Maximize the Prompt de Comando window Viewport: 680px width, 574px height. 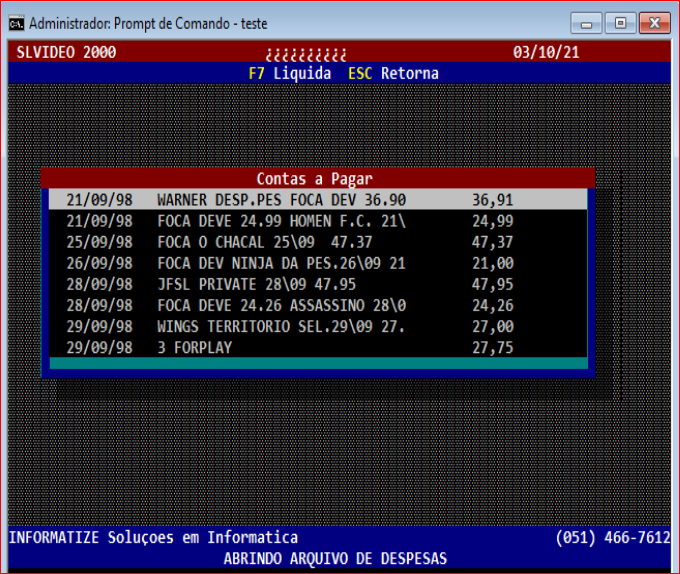(x=620, y=22)
